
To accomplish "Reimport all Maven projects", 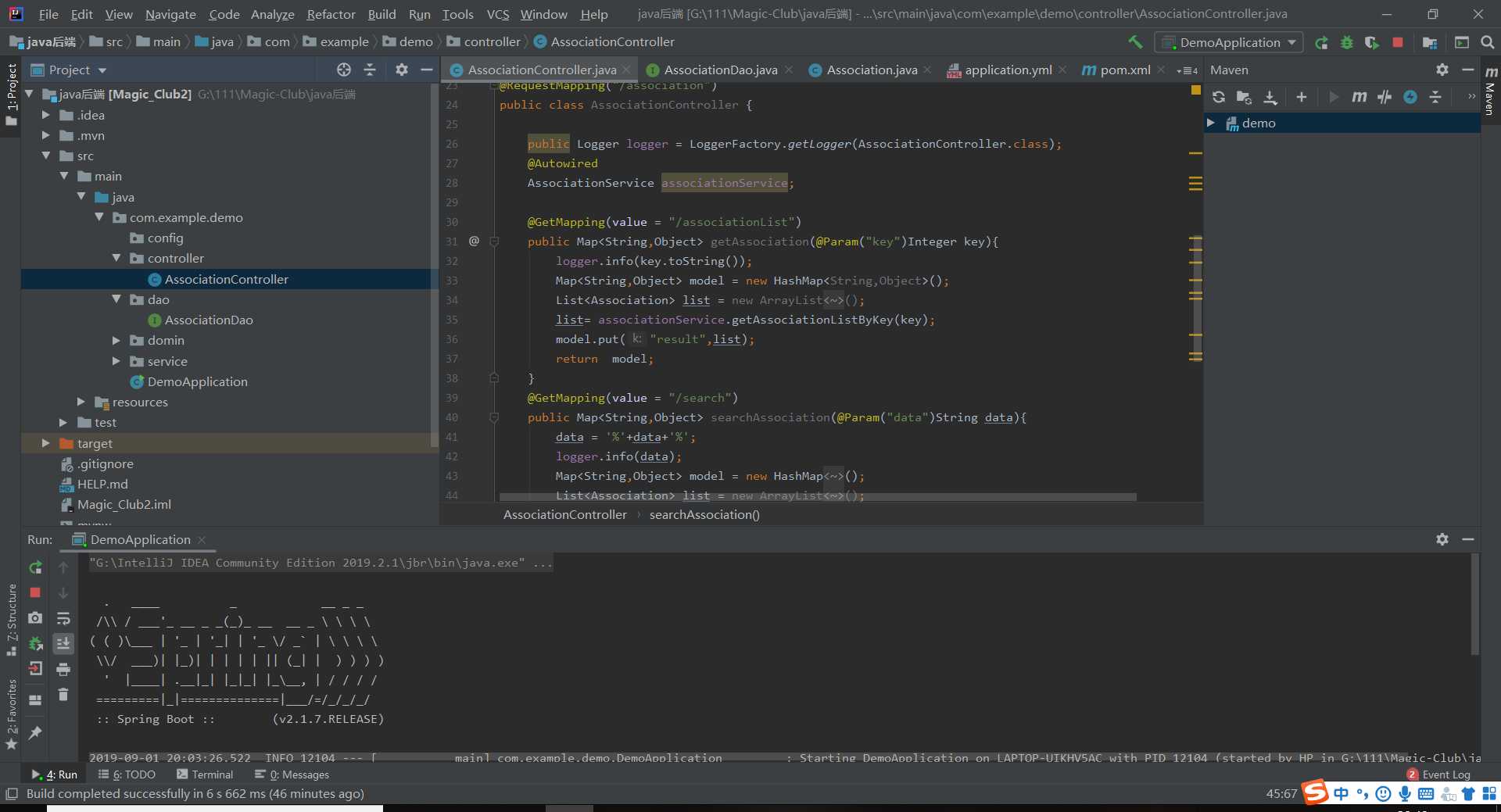I will [1219, 97].
